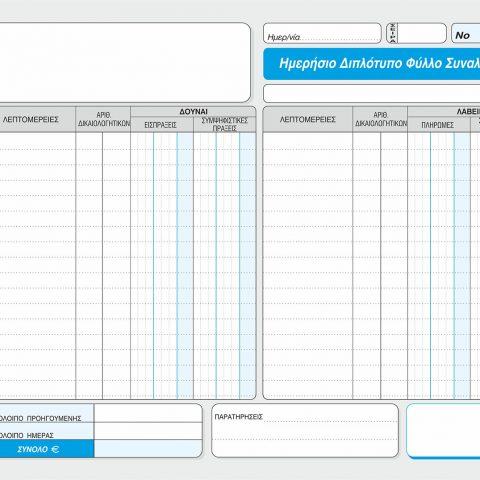Click the light blue ΣΥΝΟΛΟ total field
480x480 pixels.
(x=148, y=449)
